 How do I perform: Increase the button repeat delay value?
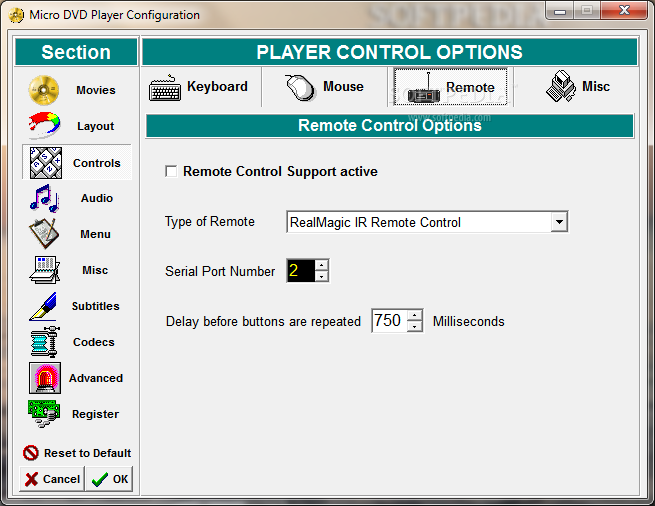pyautogui.click(x=414, y=315)
